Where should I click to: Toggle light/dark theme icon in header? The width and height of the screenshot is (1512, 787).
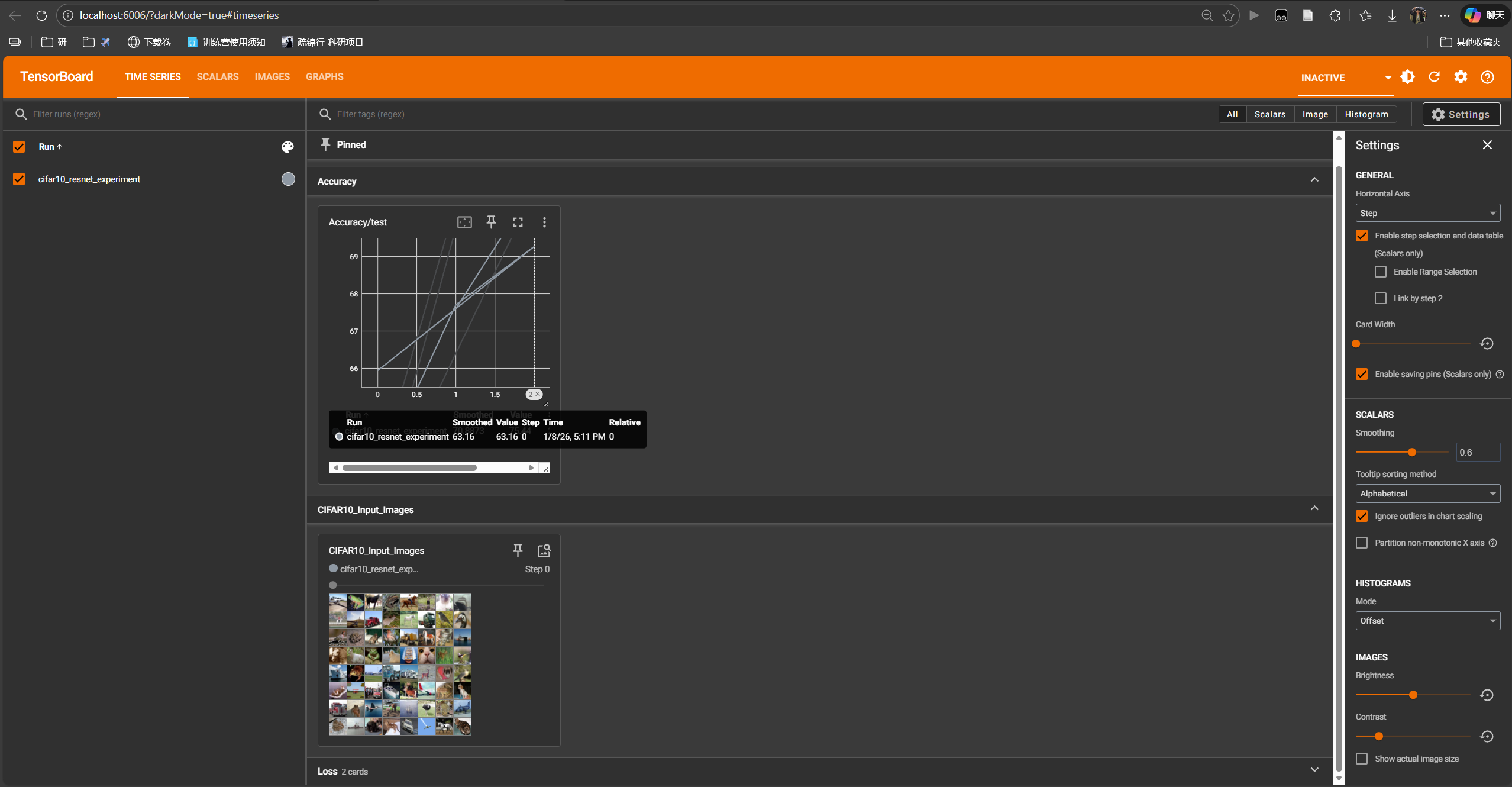1407,77
